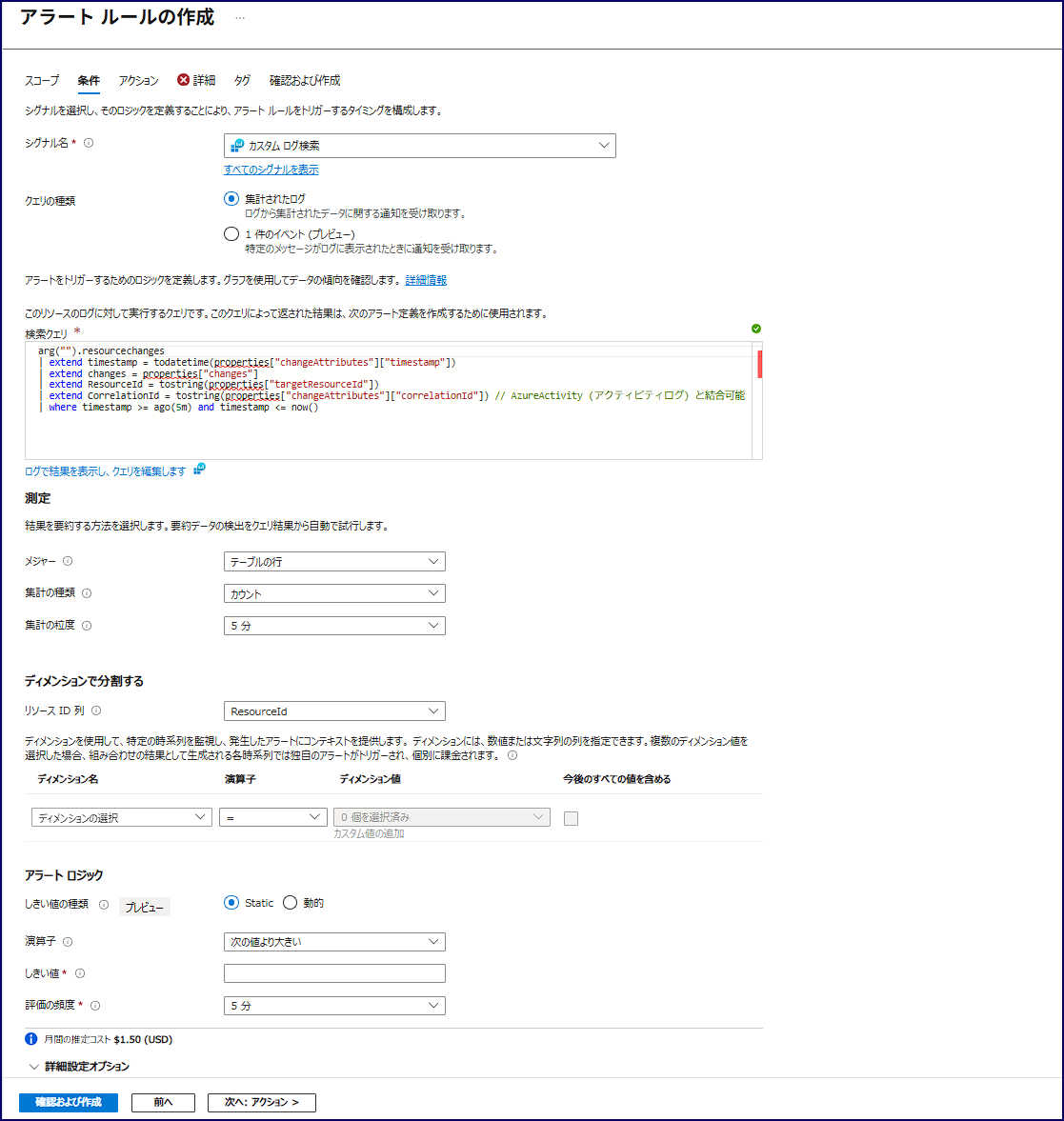This screenshot has height=1121, width=1064.
Task: Choose the 動的 threshold radio button
Action: coord(291,903)
